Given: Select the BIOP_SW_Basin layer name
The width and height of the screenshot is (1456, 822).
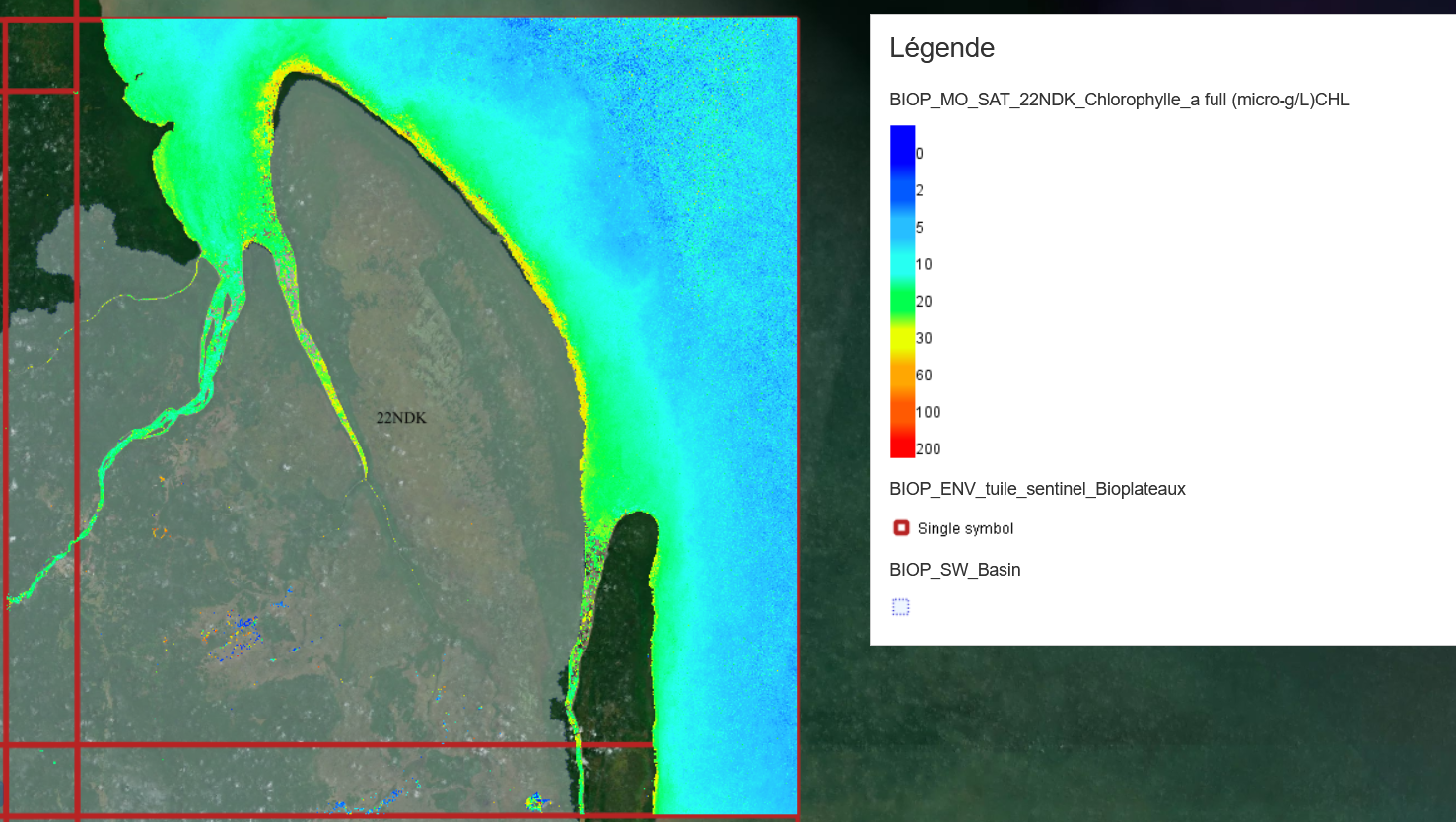Looking at the screenshot, I should coord(954,570).
